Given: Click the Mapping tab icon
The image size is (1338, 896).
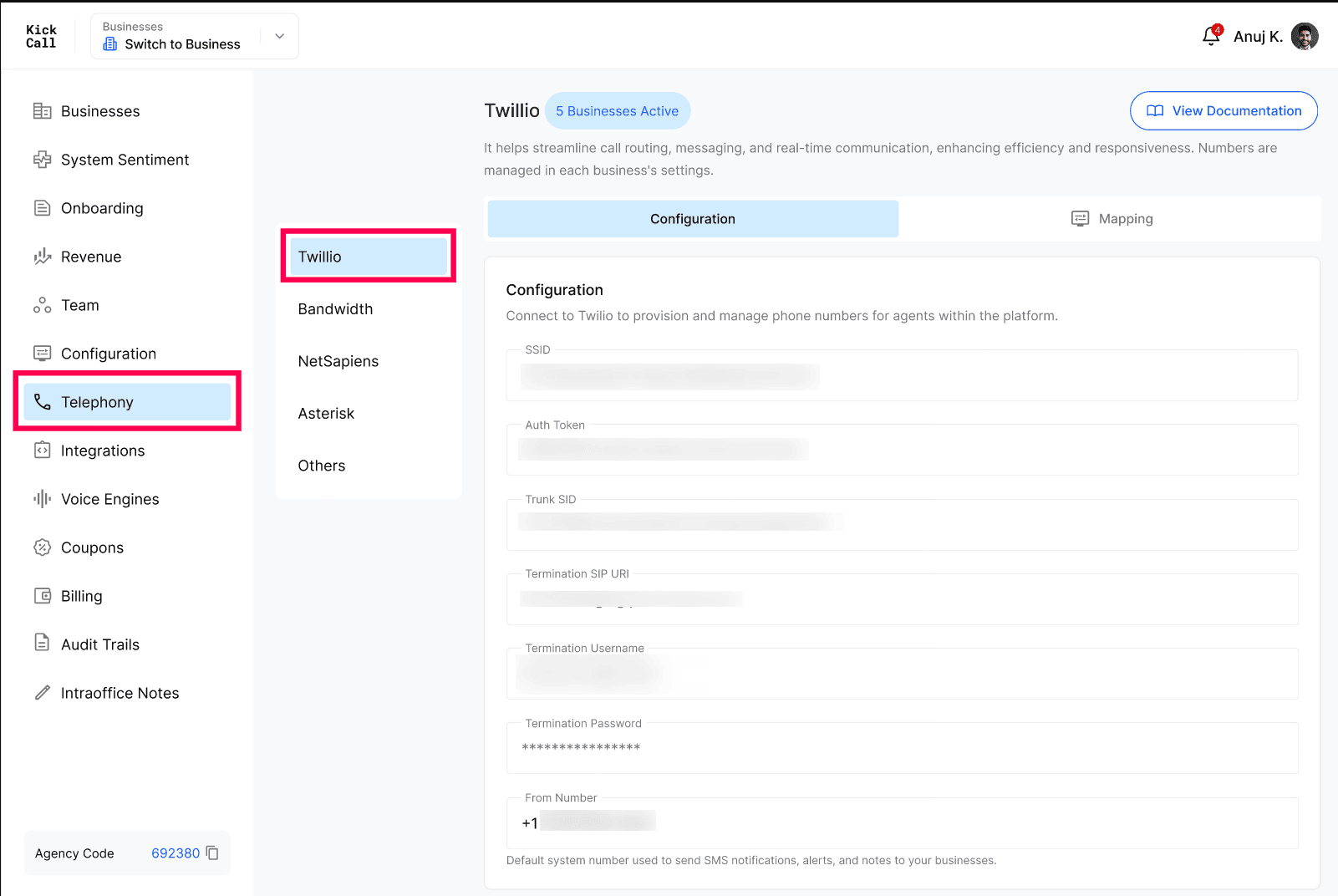Looking at the screenshot, I should coord(1080,219).
